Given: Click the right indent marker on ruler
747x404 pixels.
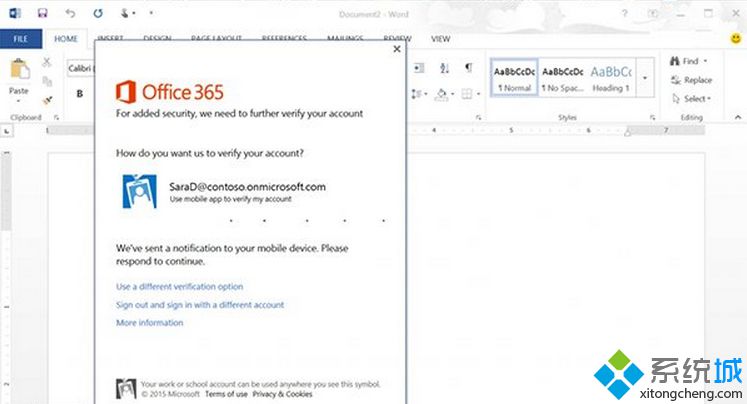Looking at the screenshot, I should (628, 132).
